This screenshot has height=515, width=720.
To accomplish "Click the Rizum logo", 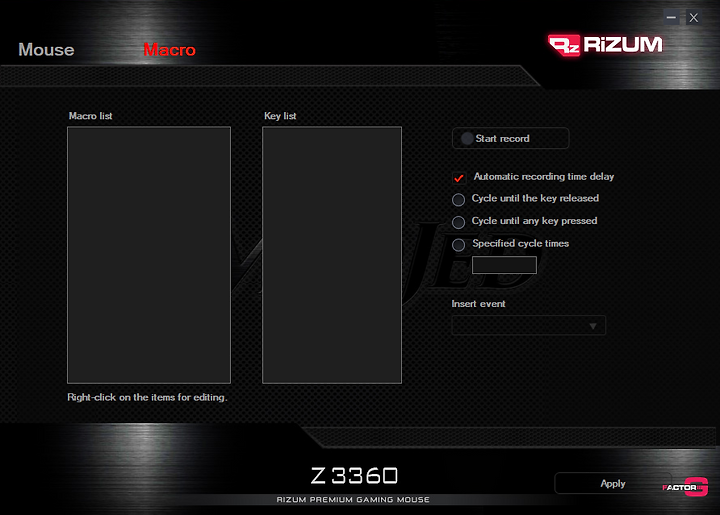I will click(x=605, y=45).
